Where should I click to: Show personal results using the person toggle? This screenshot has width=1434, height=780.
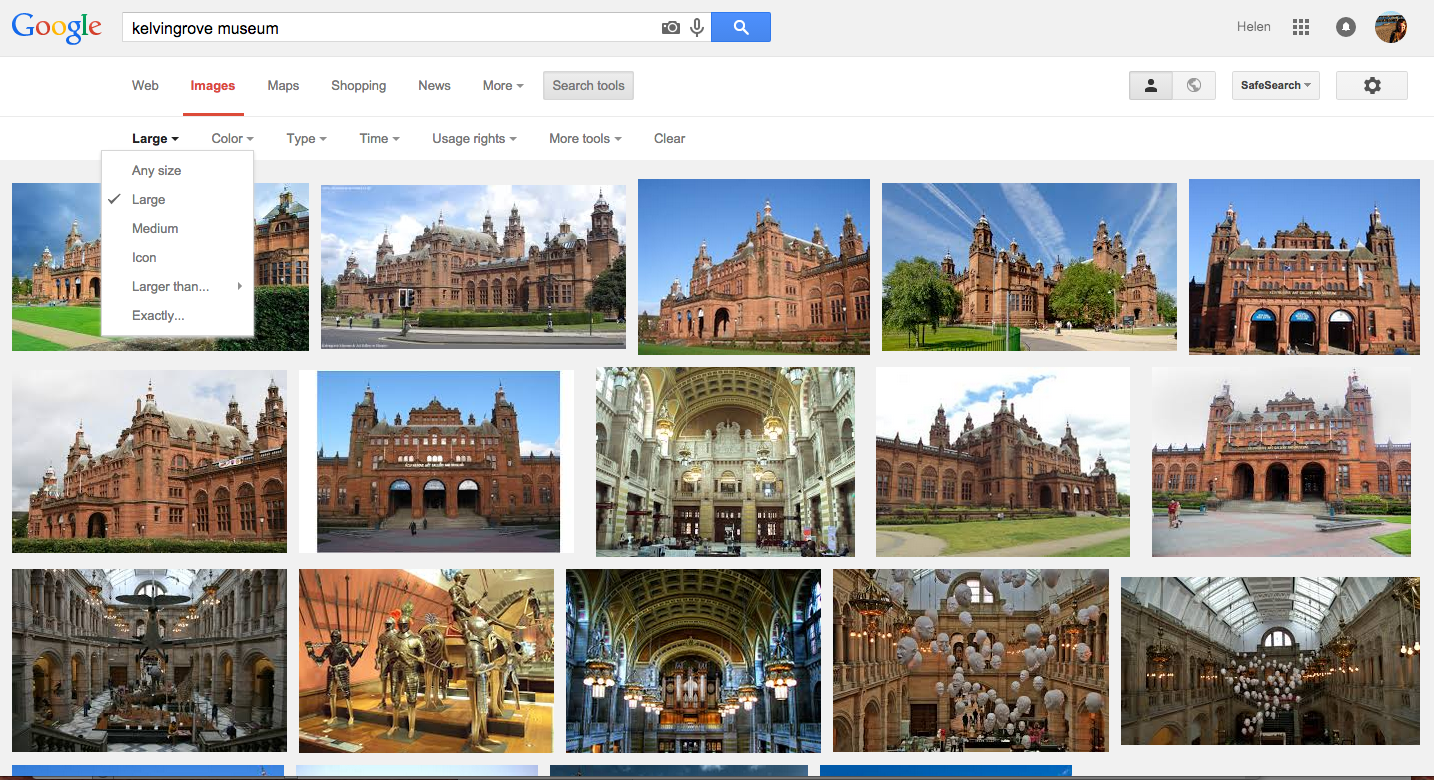pyautogui.click(x=1150, y=85)
